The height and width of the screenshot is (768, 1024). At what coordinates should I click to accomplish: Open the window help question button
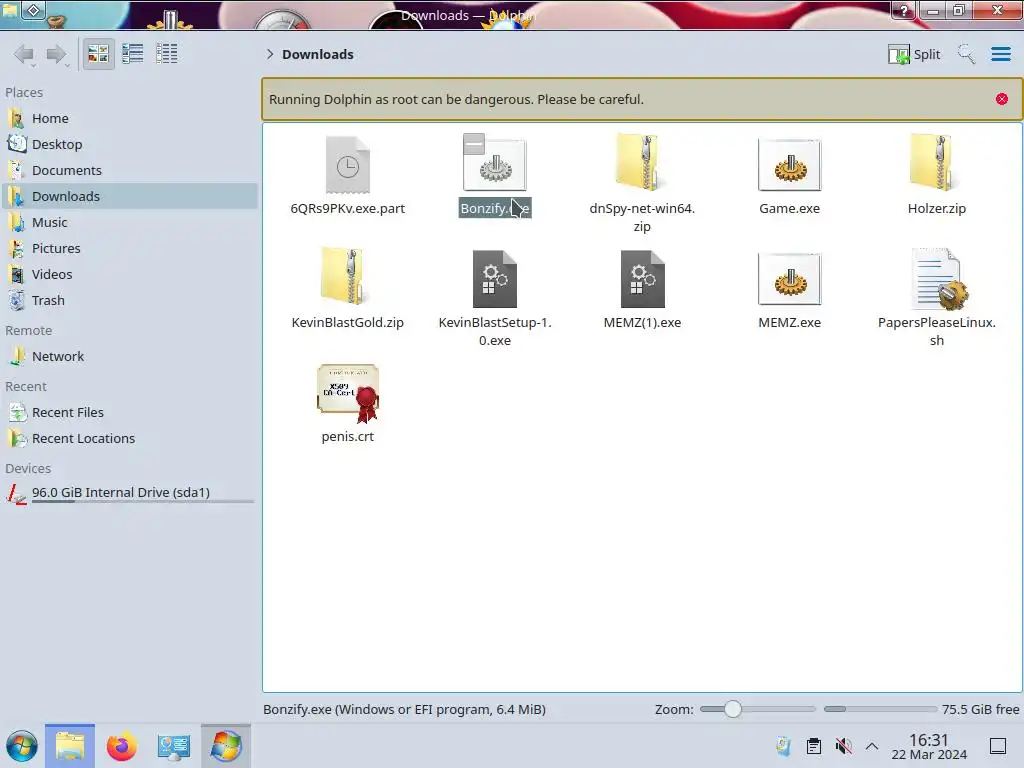click(x=904, y=10)
